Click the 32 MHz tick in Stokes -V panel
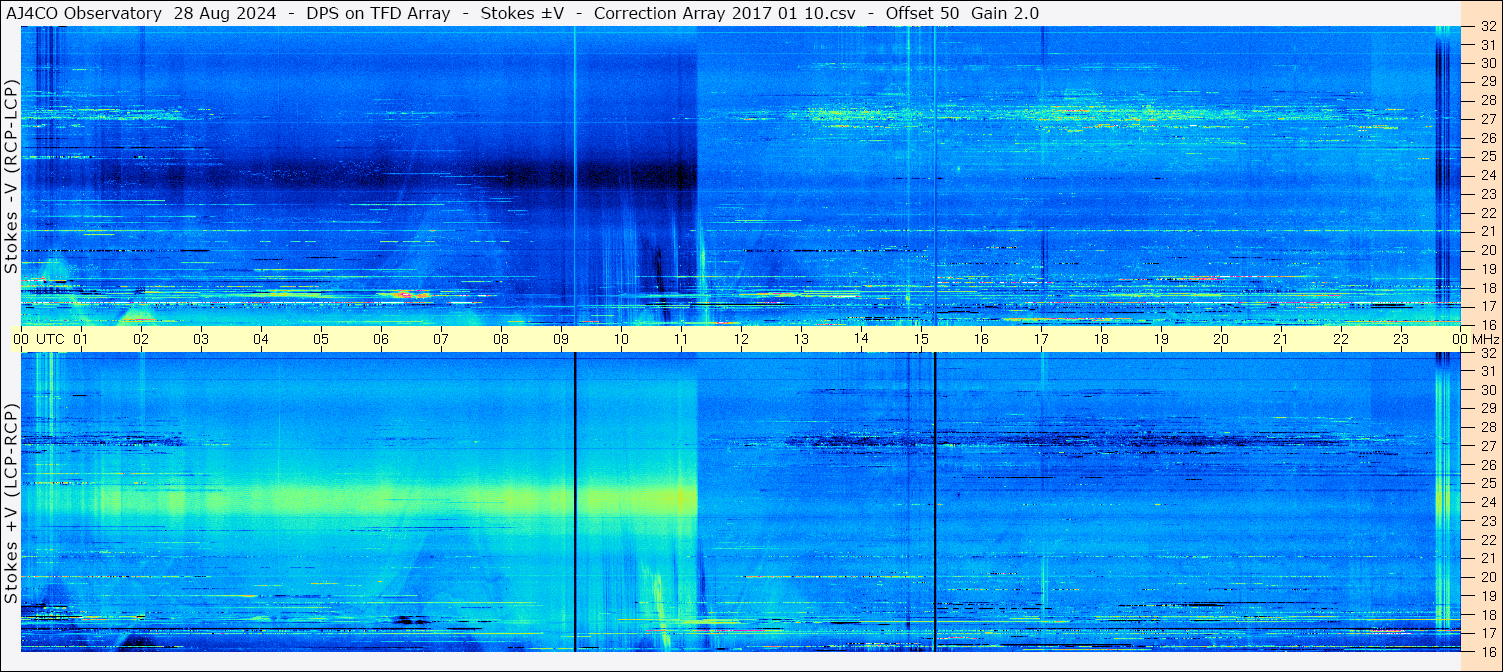 [1487, 27]
